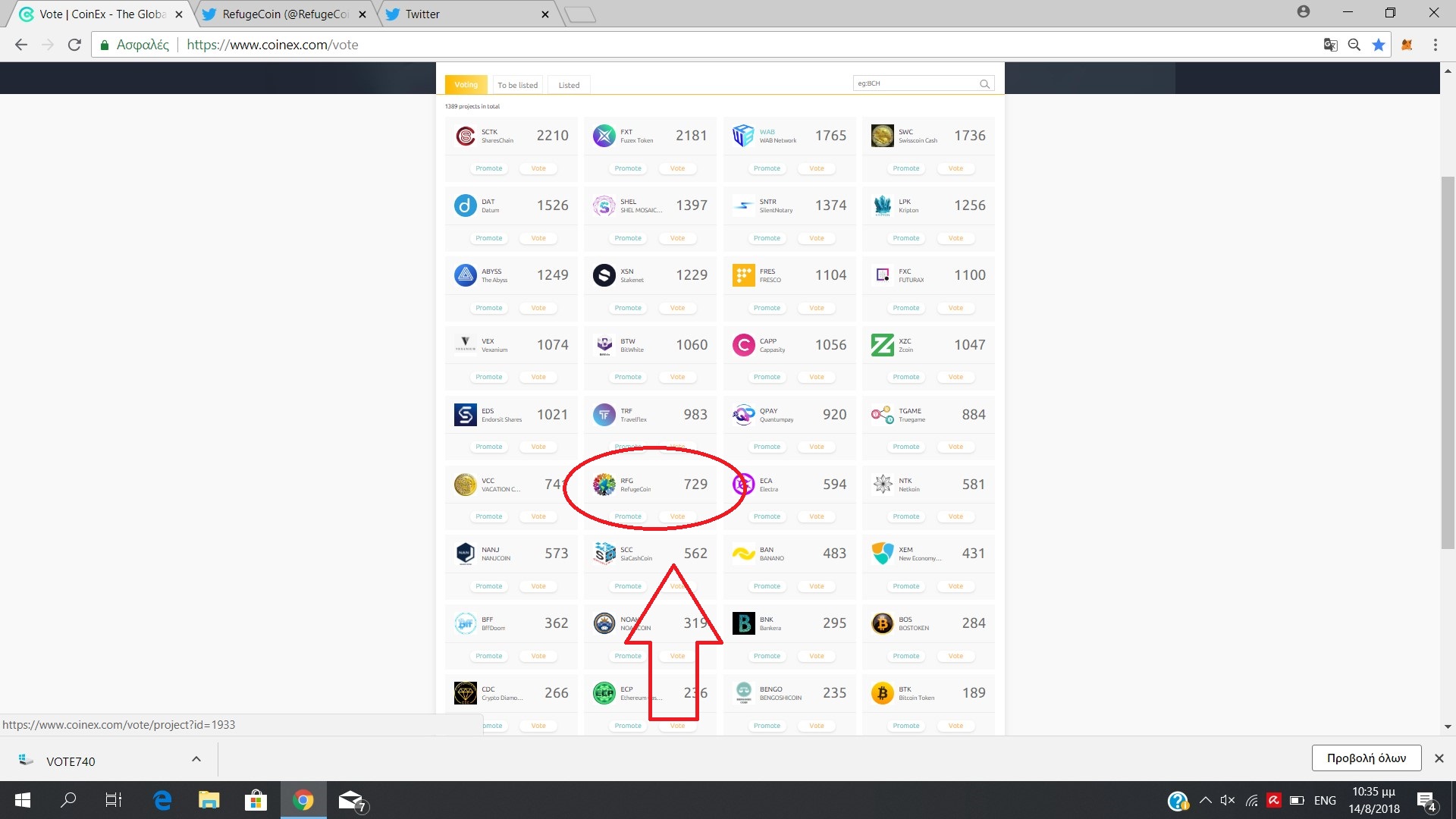The image size is (1456, 819).
Task: Expand the VOTE740 download item chevron
Action: pos(196,759)
